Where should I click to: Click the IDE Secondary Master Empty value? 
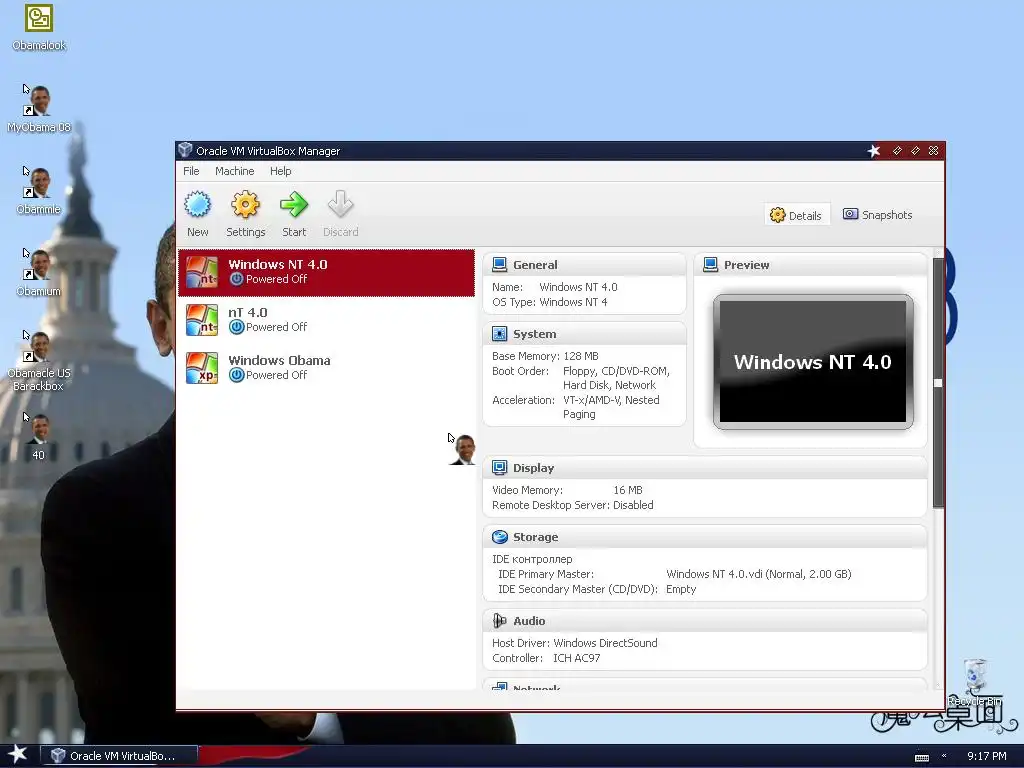[x=681, y=589]
